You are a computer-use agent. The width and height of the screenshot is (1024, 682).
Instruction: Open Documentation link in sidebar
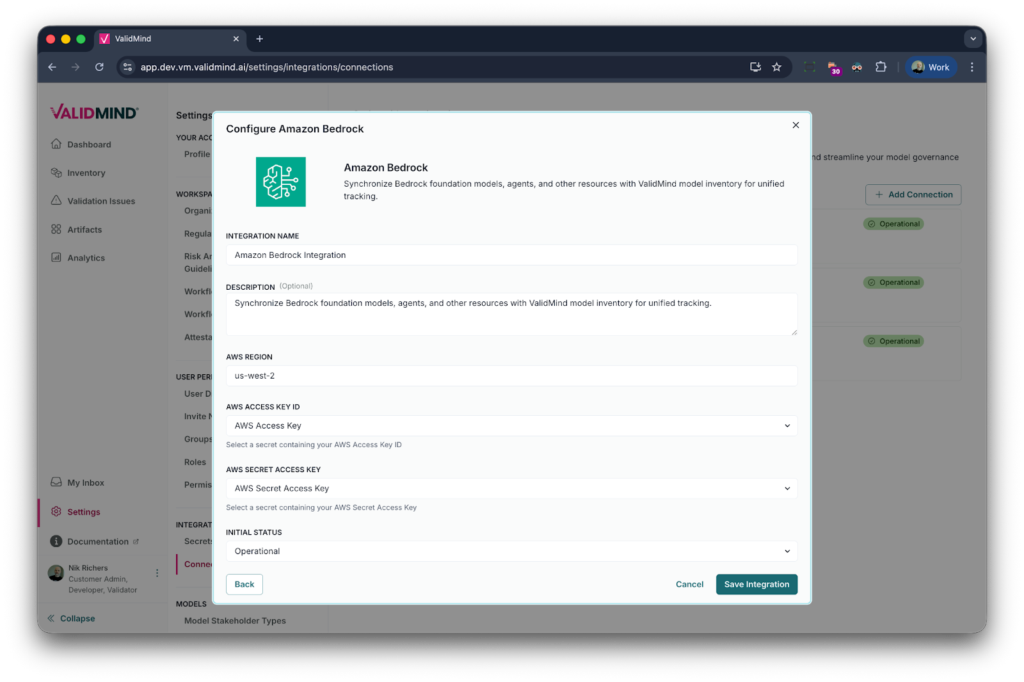point(97,542)
